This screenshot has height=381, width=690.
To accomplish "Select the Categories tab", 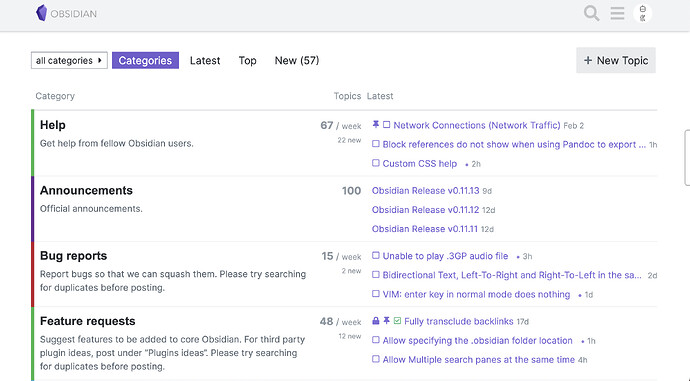I will [x=145, y=60].
